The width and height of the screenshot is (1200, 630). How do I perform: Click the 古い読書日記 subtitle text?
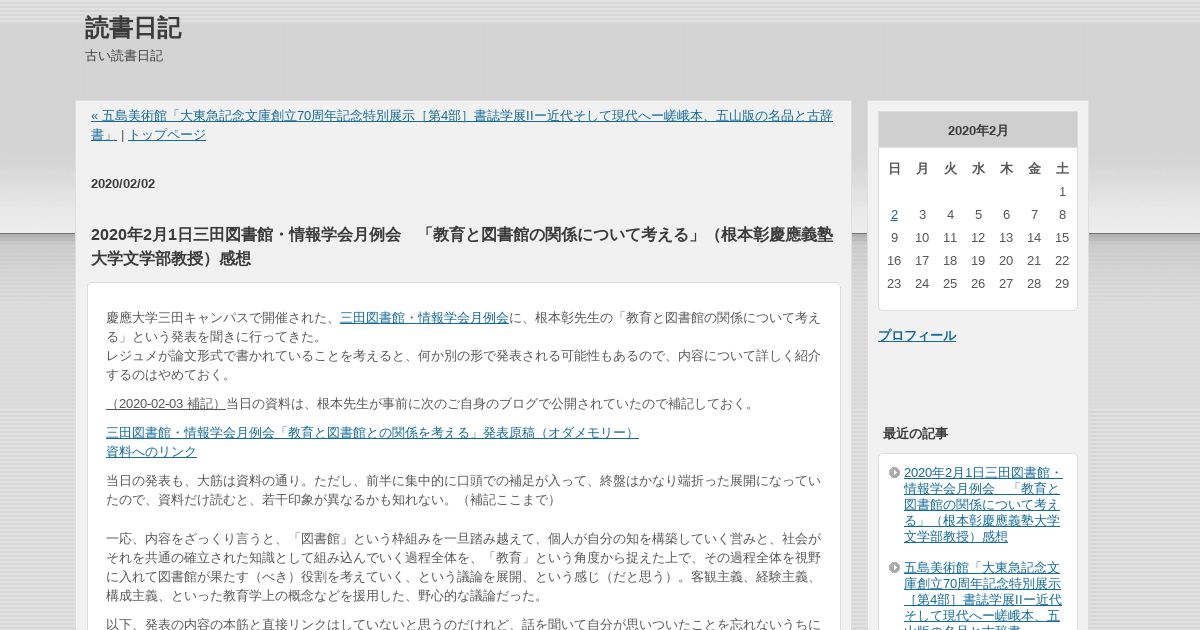pos(124,56)
